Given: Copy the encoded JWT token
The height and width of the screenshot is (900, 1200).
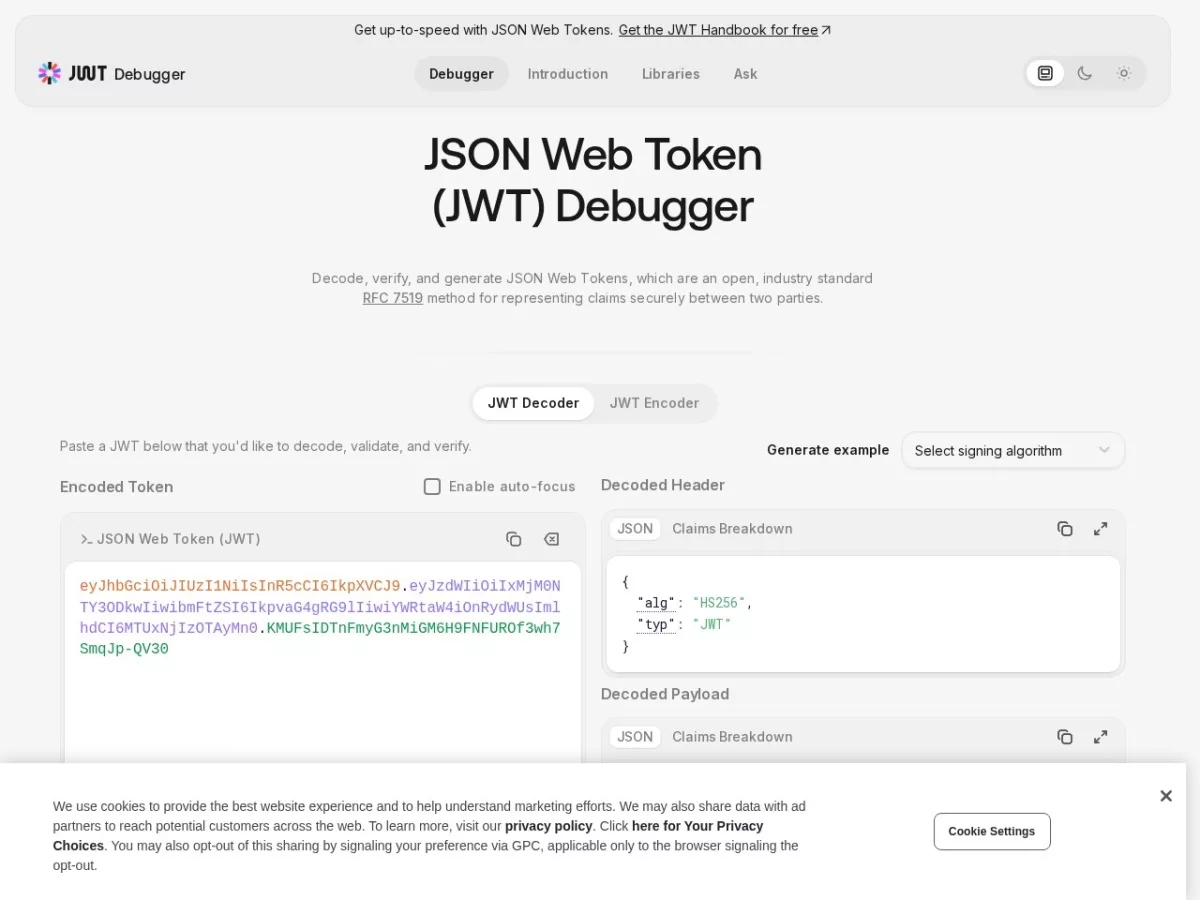Looking at the screenshot, I should 513,539.
